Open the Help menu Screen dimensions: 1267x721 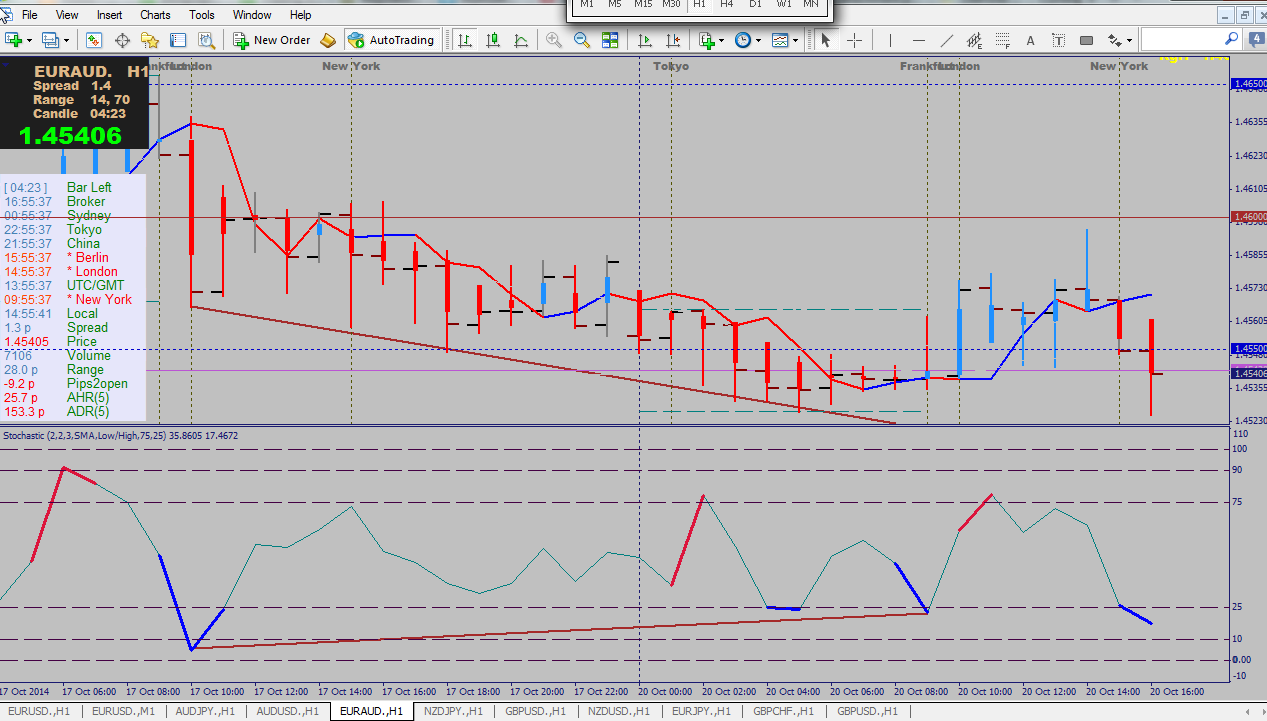coord(300,15)
